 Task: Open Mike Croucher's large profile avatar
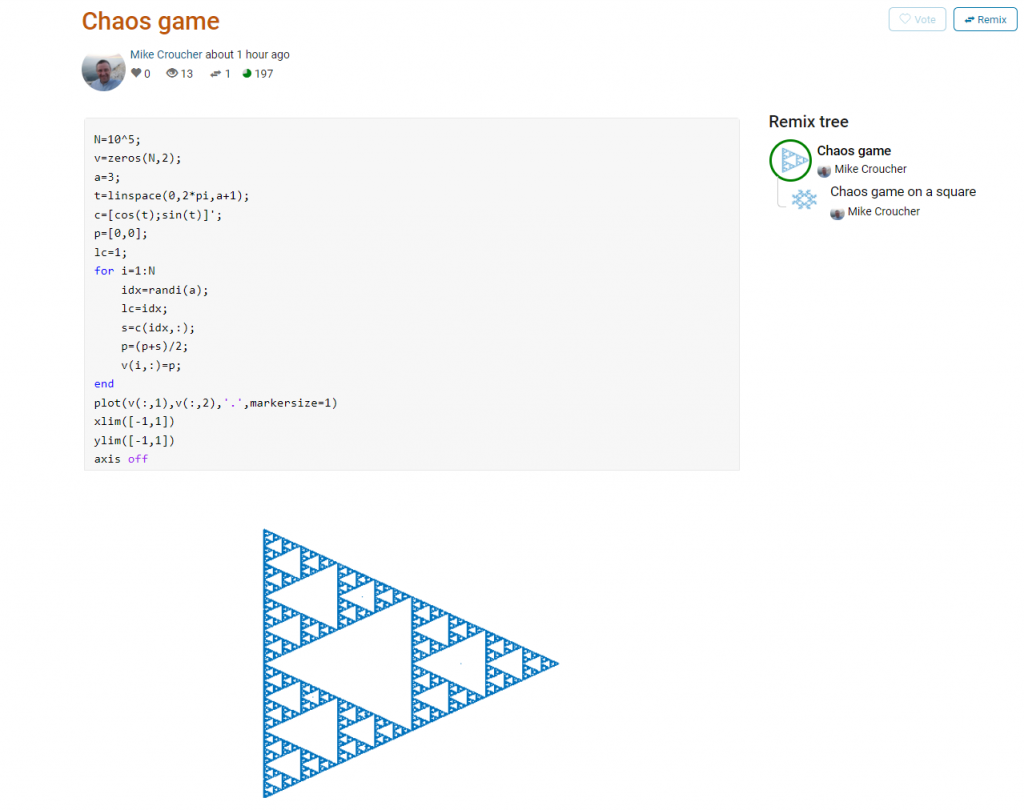[x=104, y=68]
